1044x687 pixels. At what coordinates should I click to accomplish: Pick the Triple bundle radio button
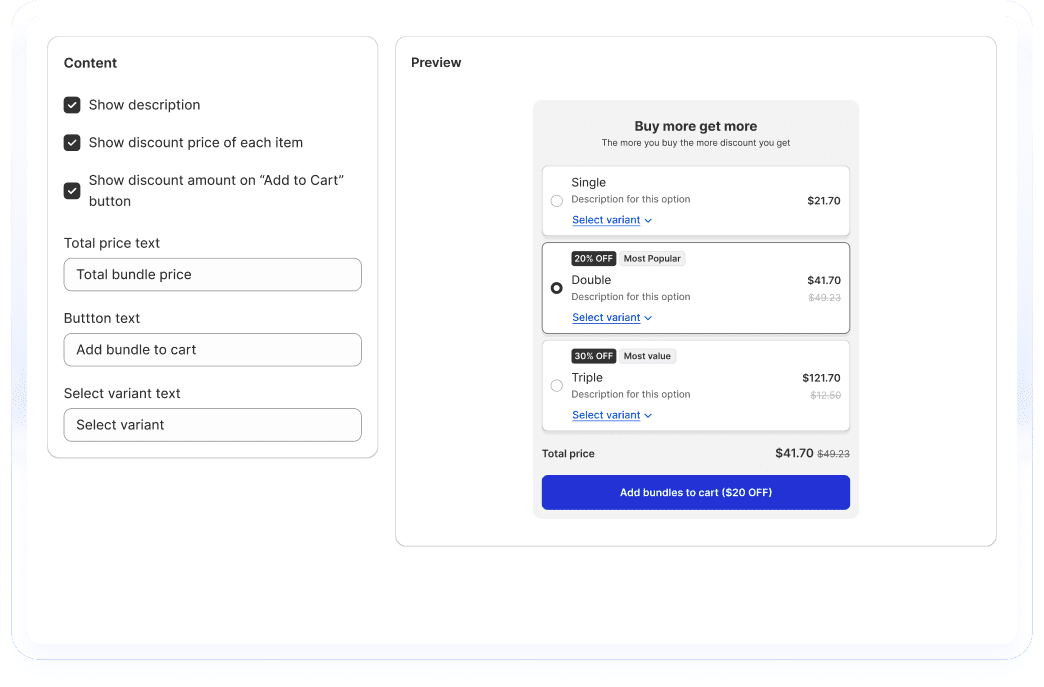(x=557, y=386)
